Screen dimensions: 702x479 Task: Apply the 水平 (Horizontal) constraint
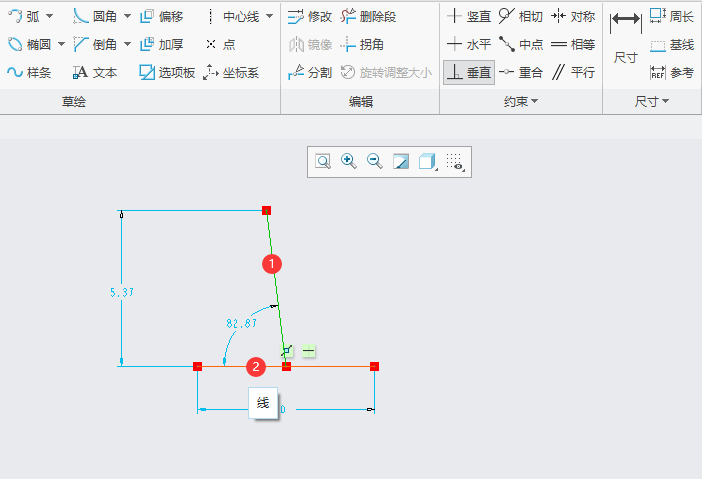point(469,44)
